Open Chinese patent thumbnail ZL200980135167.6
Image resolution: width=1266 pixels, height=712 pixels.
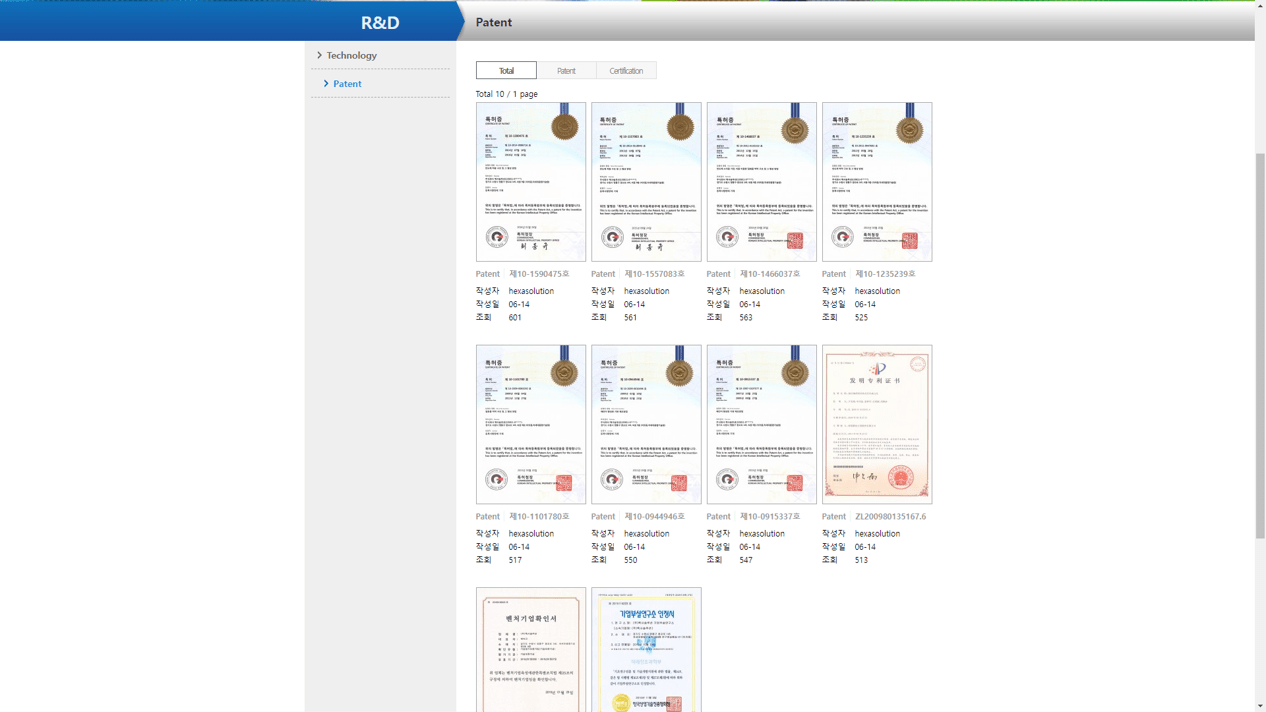[x=877, y=425]
